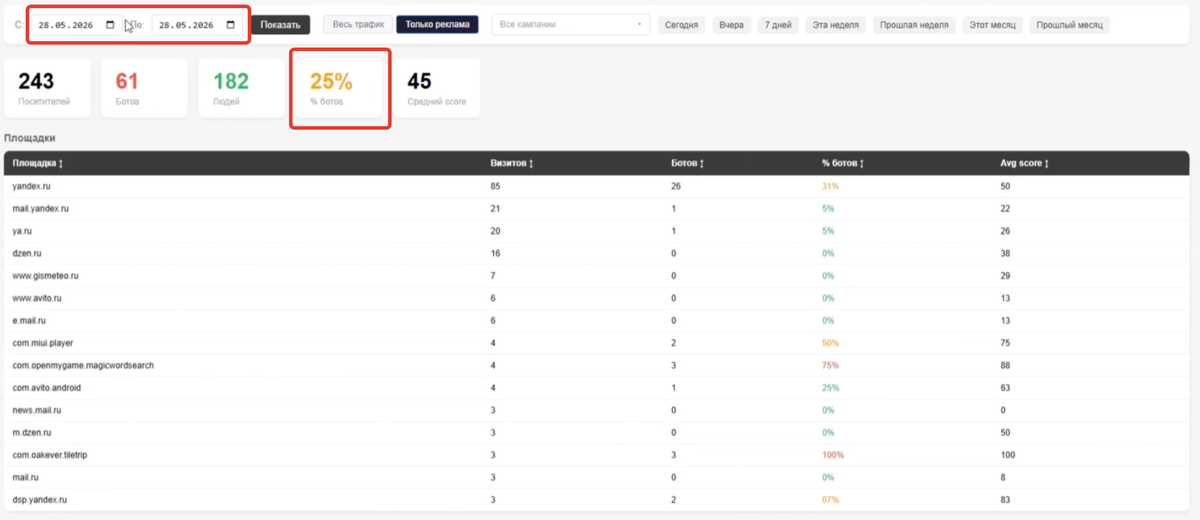Click the com.miui.player row name
This screenshot has height=520, width=1200.
pos(42,343)
